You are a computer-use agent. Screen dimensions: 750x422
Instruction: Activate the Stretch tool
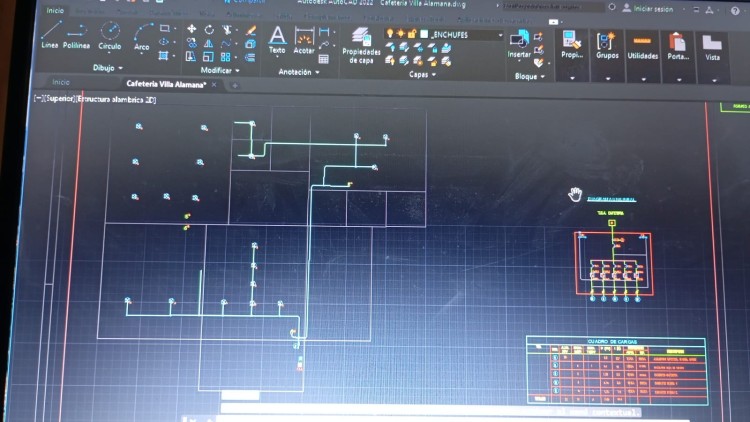click(191, 56)
